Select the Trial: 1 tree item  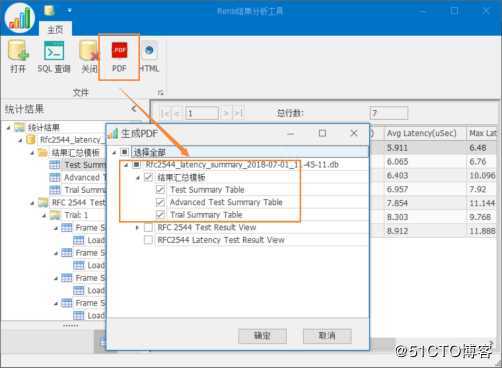(x=76, y=215)
